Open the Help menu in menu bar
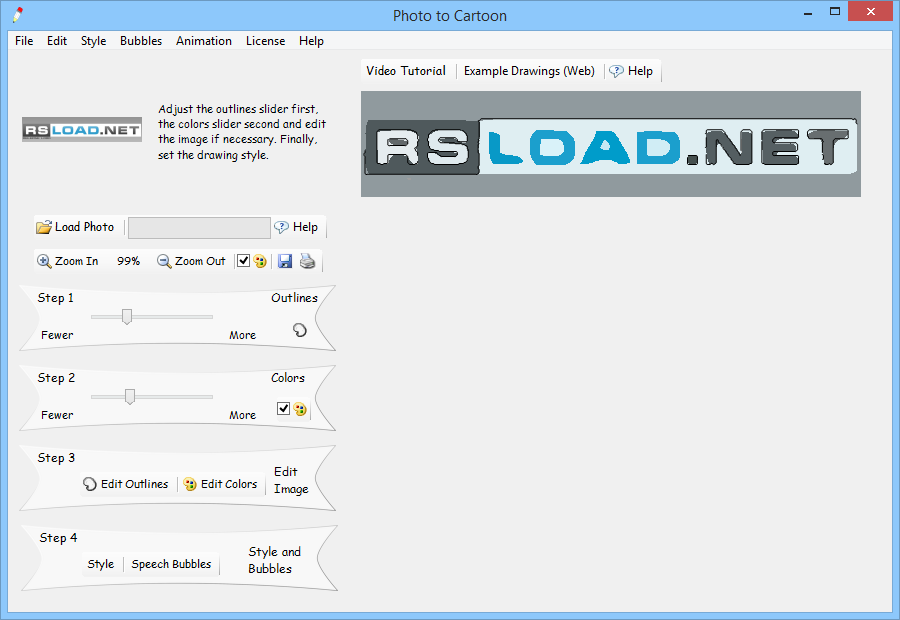900x620 pixels. point(311,41)
